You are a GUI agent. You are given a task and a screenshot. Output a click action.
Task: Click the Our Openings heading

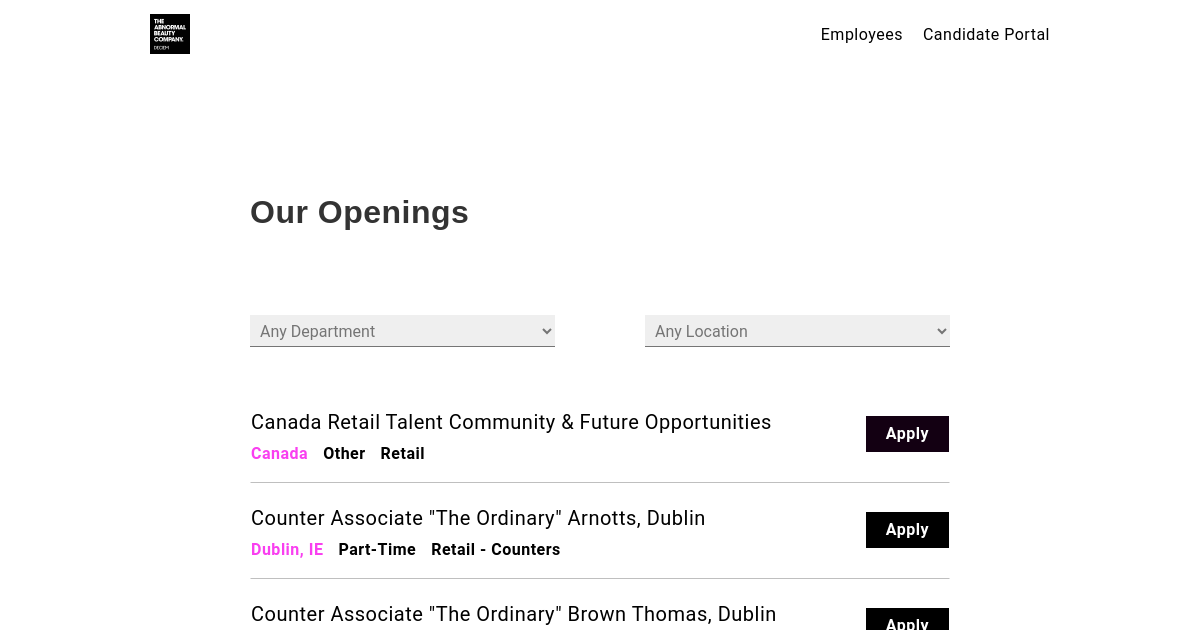(x=359, y=212)
